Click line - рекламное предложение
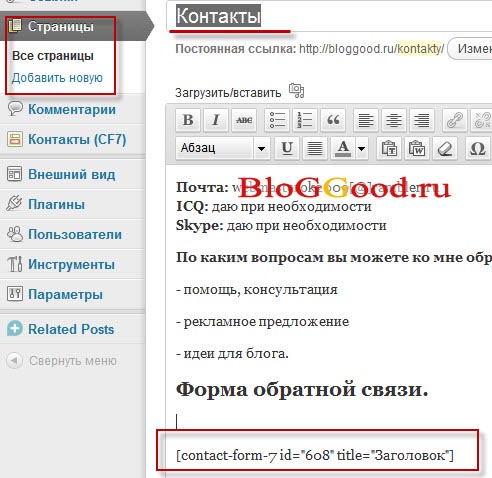 click(263, 322)
